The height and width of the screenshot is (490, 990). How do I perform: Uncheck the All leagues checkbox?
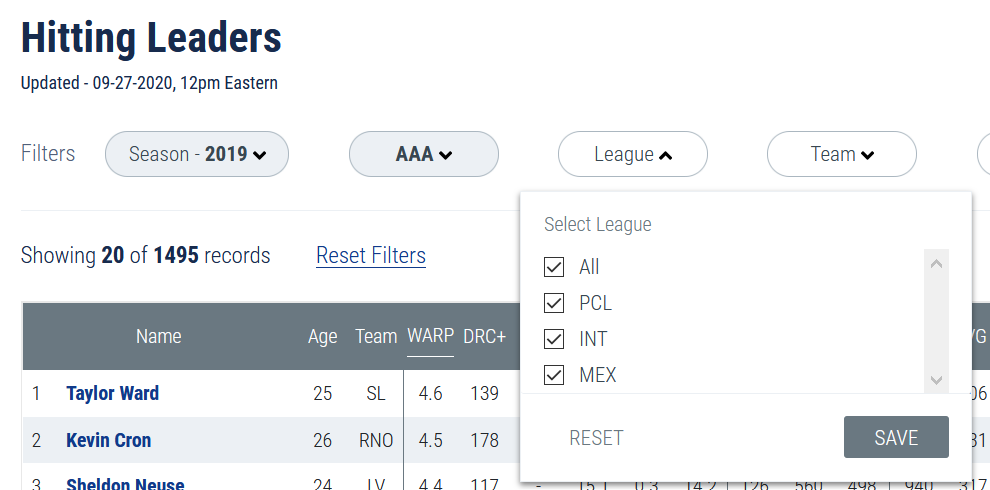(554, 267)
